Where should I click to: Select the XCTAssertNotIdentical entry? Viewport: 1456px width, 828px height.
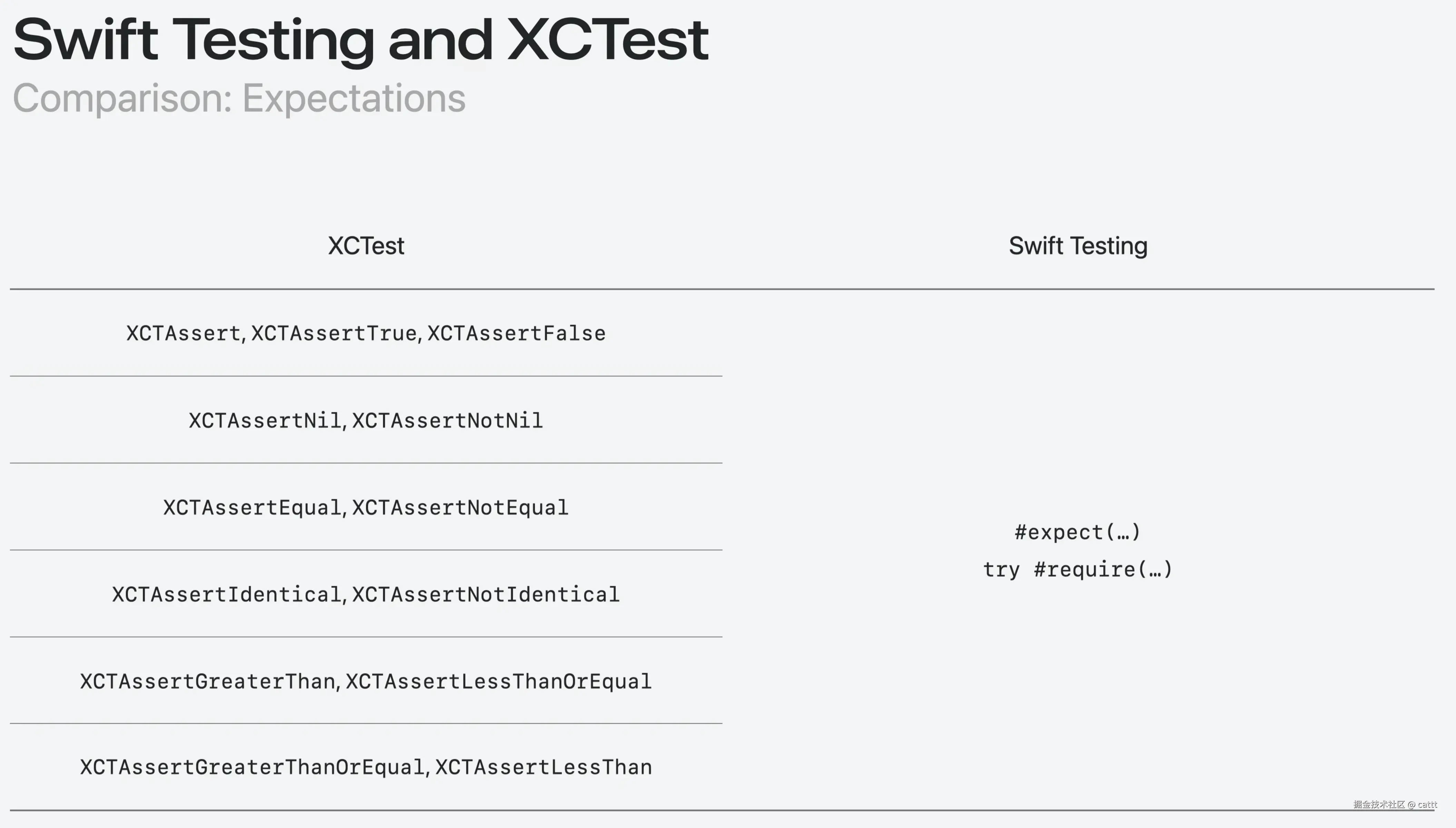click(x=485, y=595)
